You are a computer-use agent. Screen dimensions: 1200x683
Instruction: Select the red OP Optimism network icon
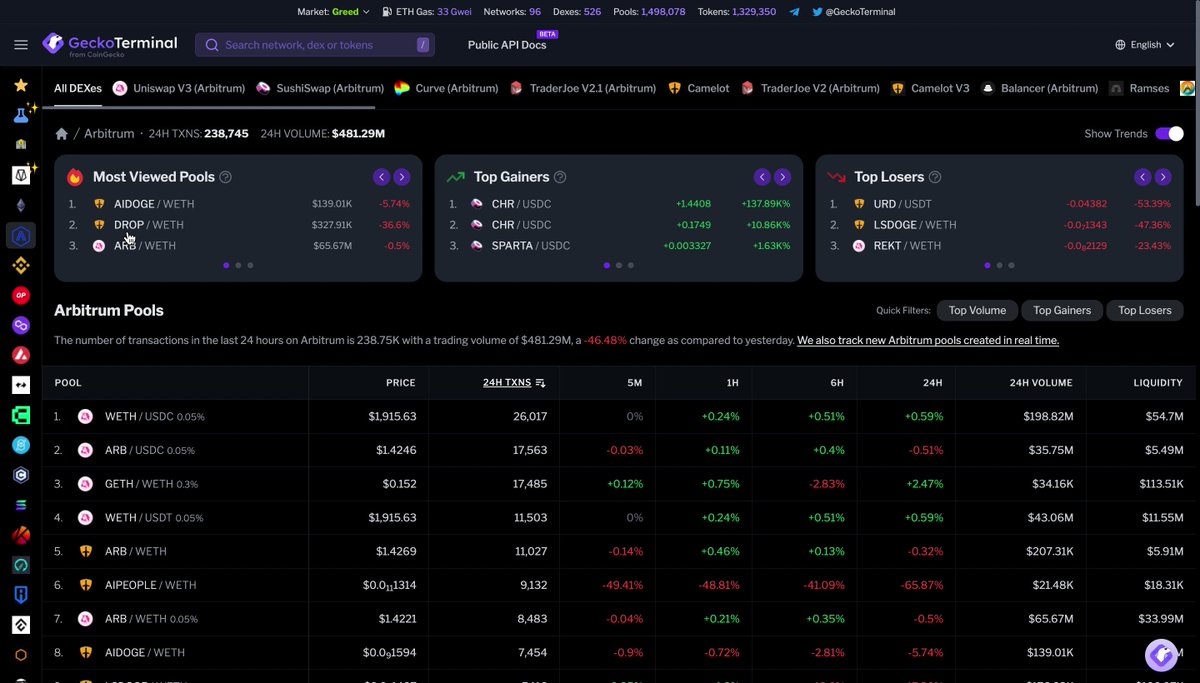21,296
